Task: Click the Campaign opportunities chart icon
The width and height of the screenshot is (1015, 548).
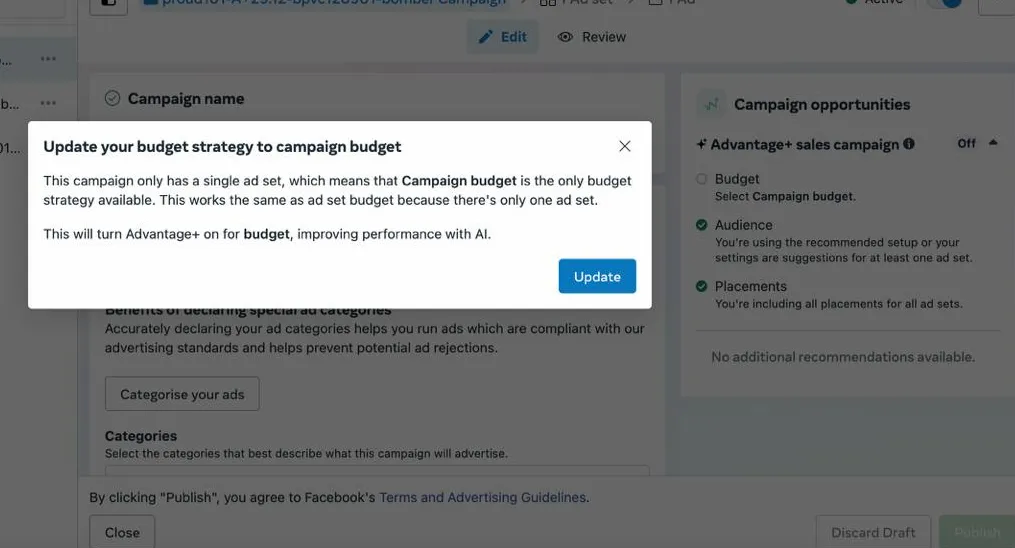Action: [711, 104]
